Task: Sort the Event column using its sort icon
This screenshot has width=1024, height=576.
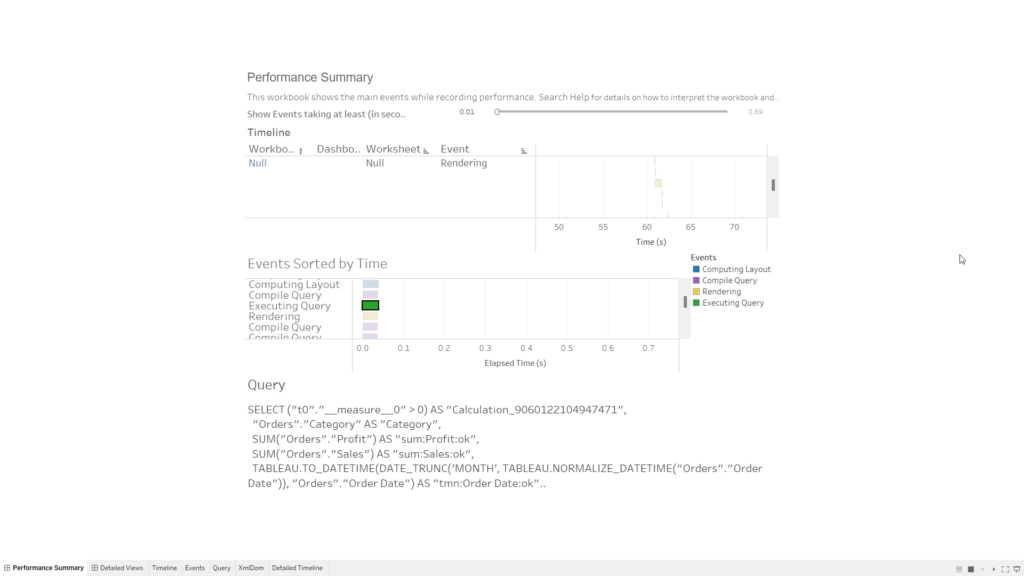Action: point(524,149)
